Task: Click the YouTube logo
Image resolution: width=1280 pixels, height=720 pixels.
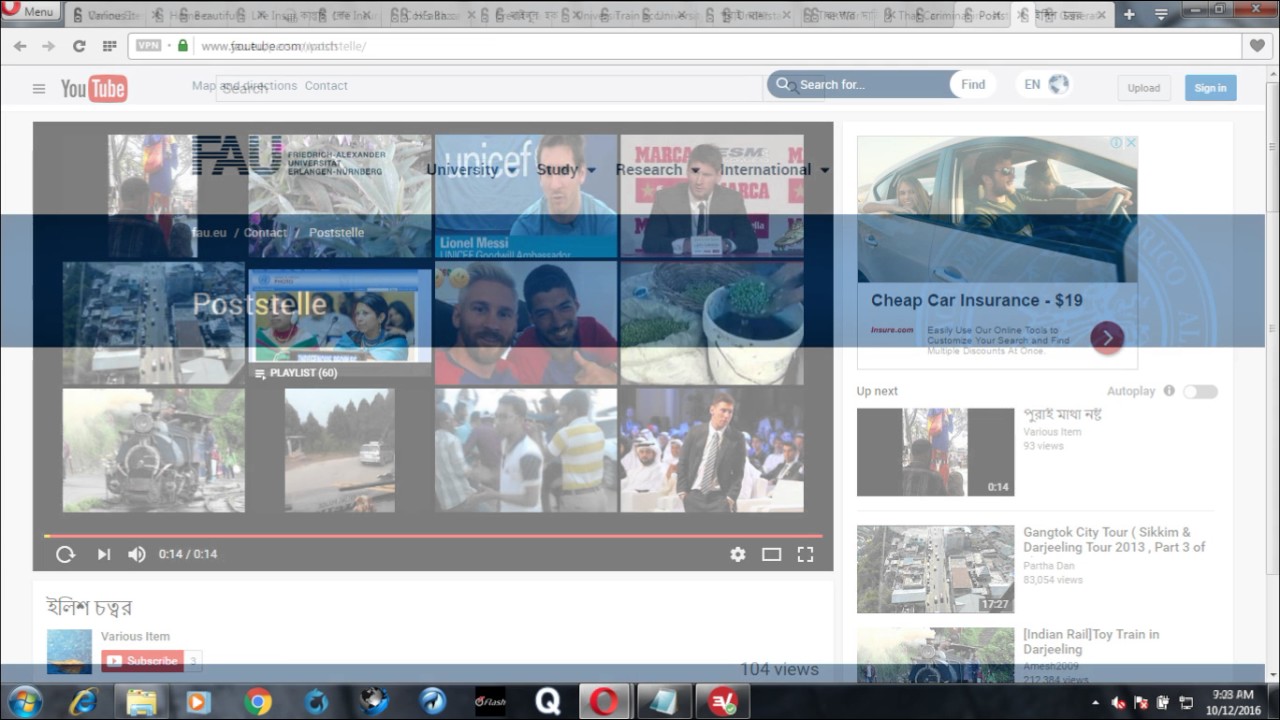Action: 94,89
